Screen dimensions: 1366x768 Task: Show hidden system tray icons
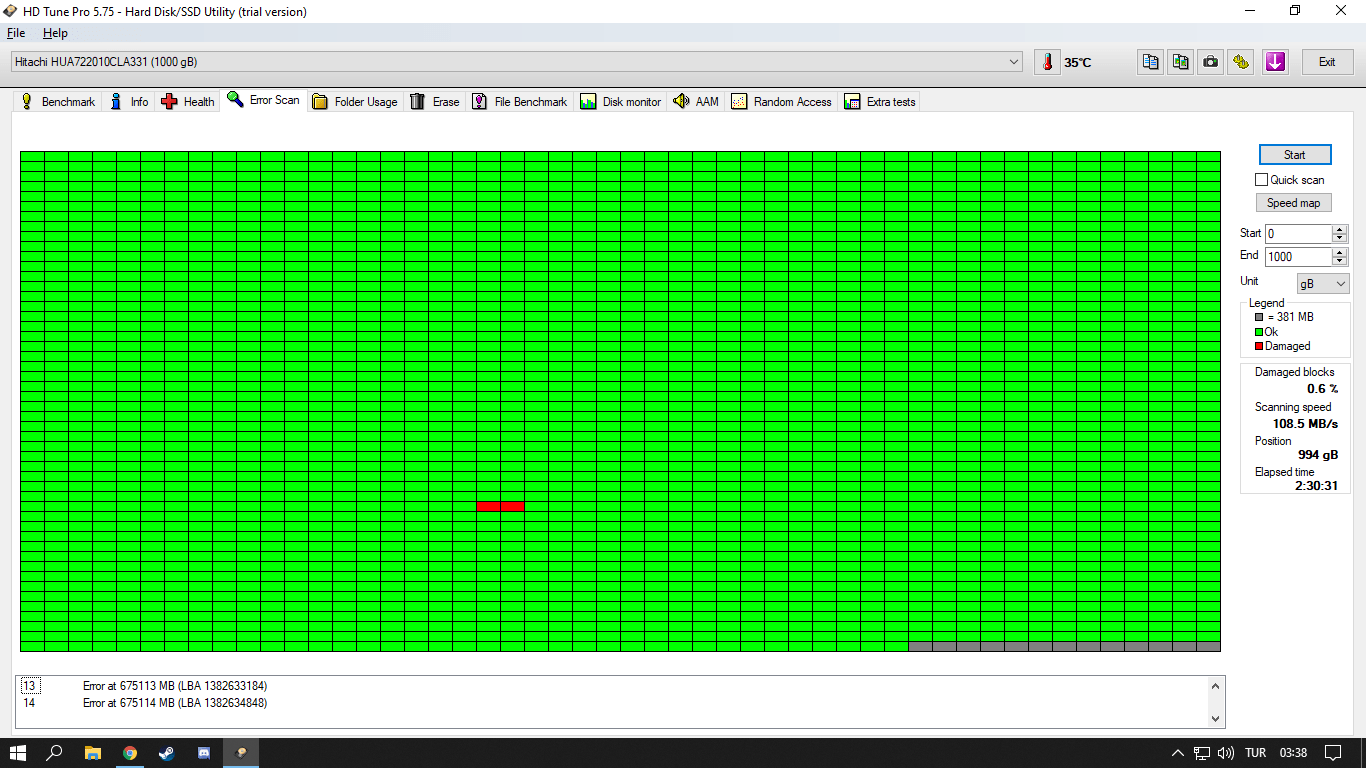[x=1178, y=753]
